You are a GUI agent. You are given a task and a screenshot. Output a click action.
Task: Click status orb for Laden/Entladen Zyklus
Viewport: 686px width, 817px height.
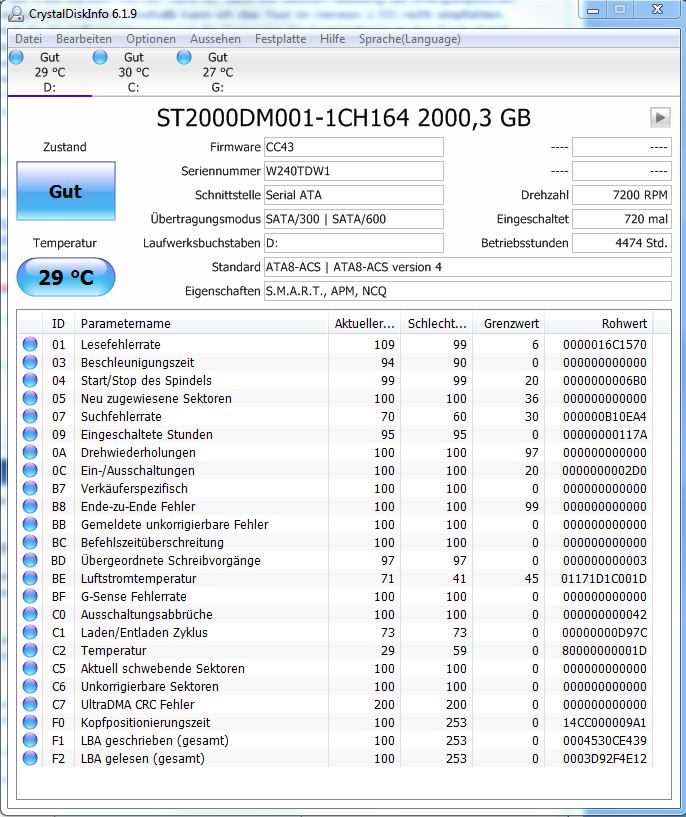30,632
